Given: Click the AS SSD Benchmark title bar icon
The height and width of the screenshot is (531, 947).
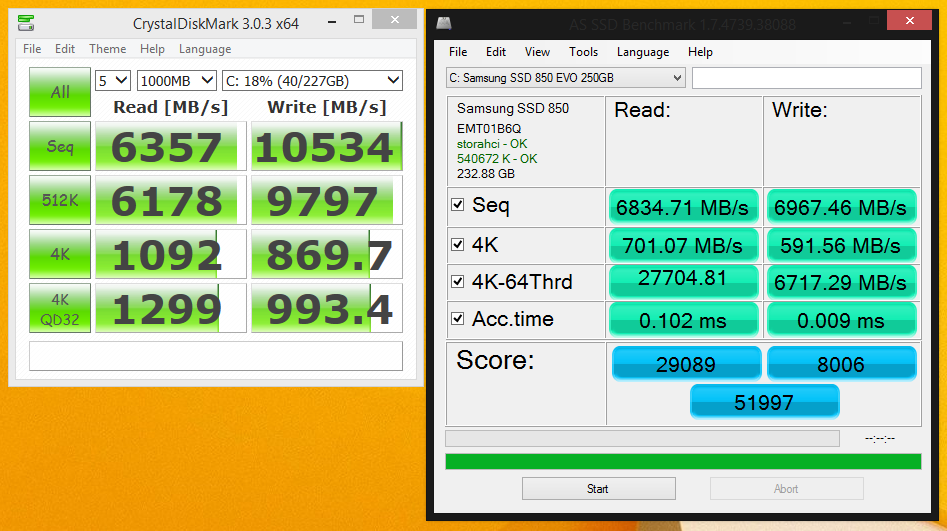Looking at the screenshot, I should click(x=445, y=23).
